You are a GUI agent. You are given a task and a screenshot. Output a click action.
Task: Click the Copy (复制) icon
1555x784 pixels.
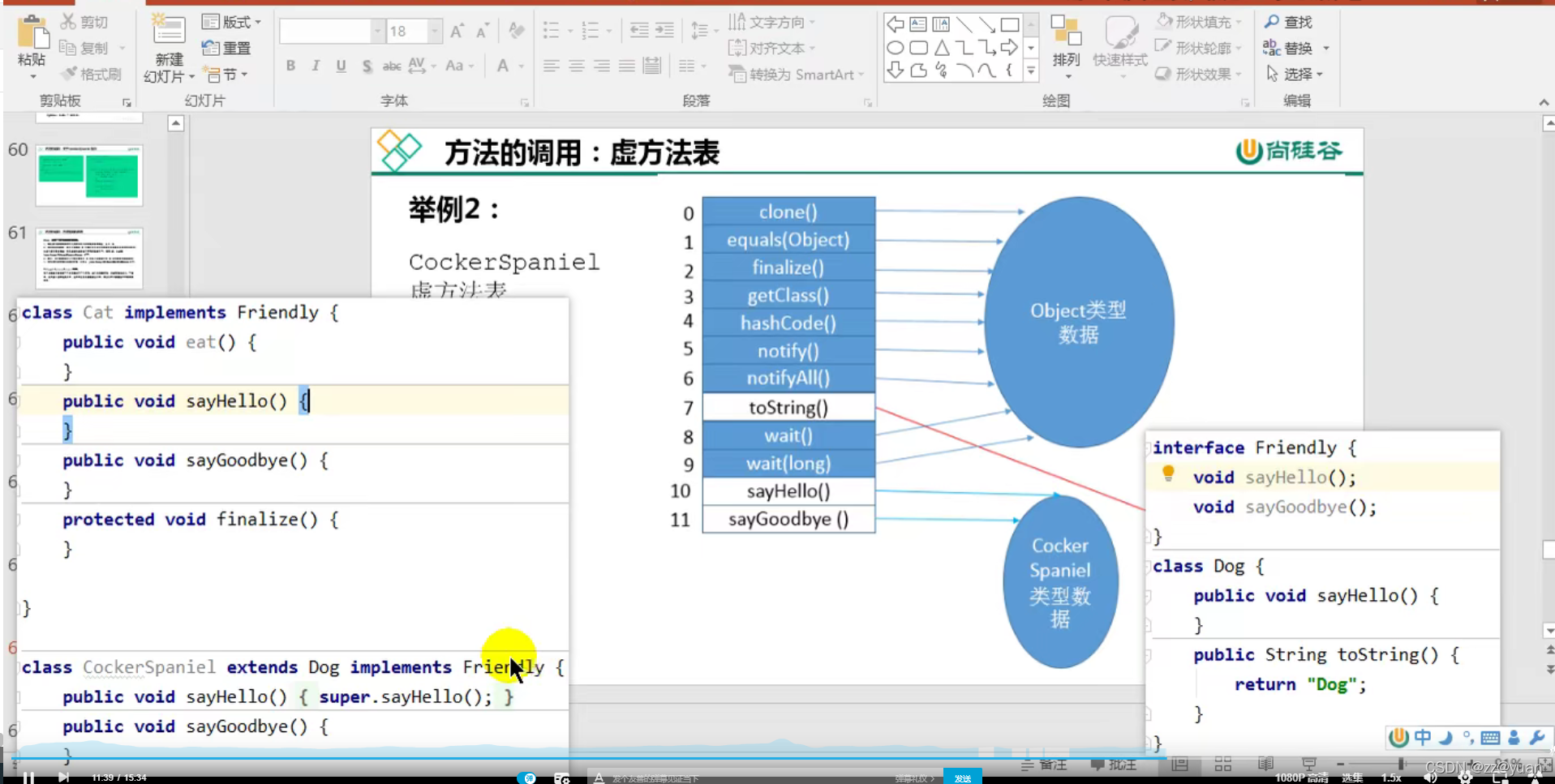click(x=68, y=48)
